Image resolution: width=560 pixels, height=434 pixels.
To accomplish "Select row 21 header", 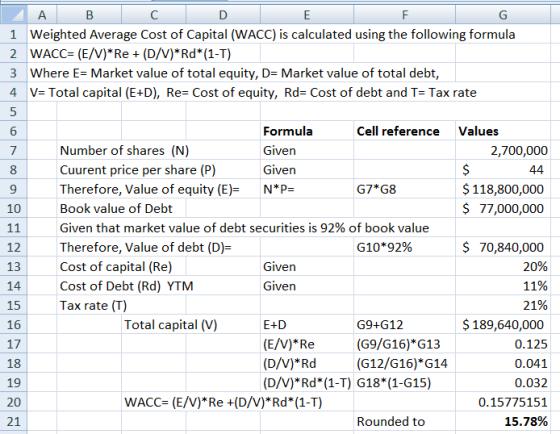I will [x=14, y=421].
